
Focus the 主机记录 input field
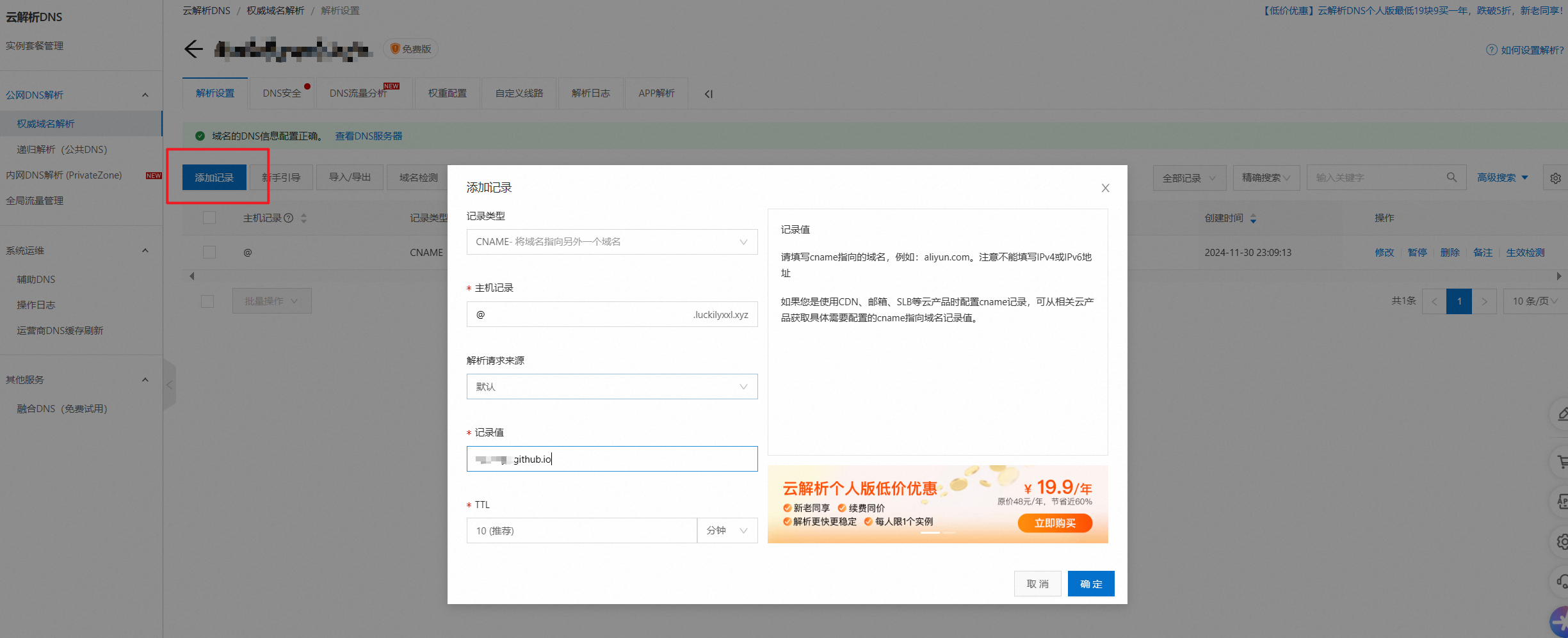point(612,314)
